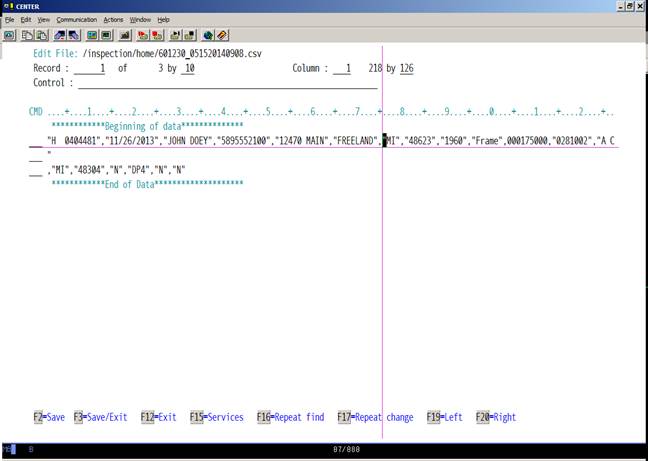Click F3=Save/Exit function key
Viewport: 648px width, 461px height.
click(x=100, y=417)
